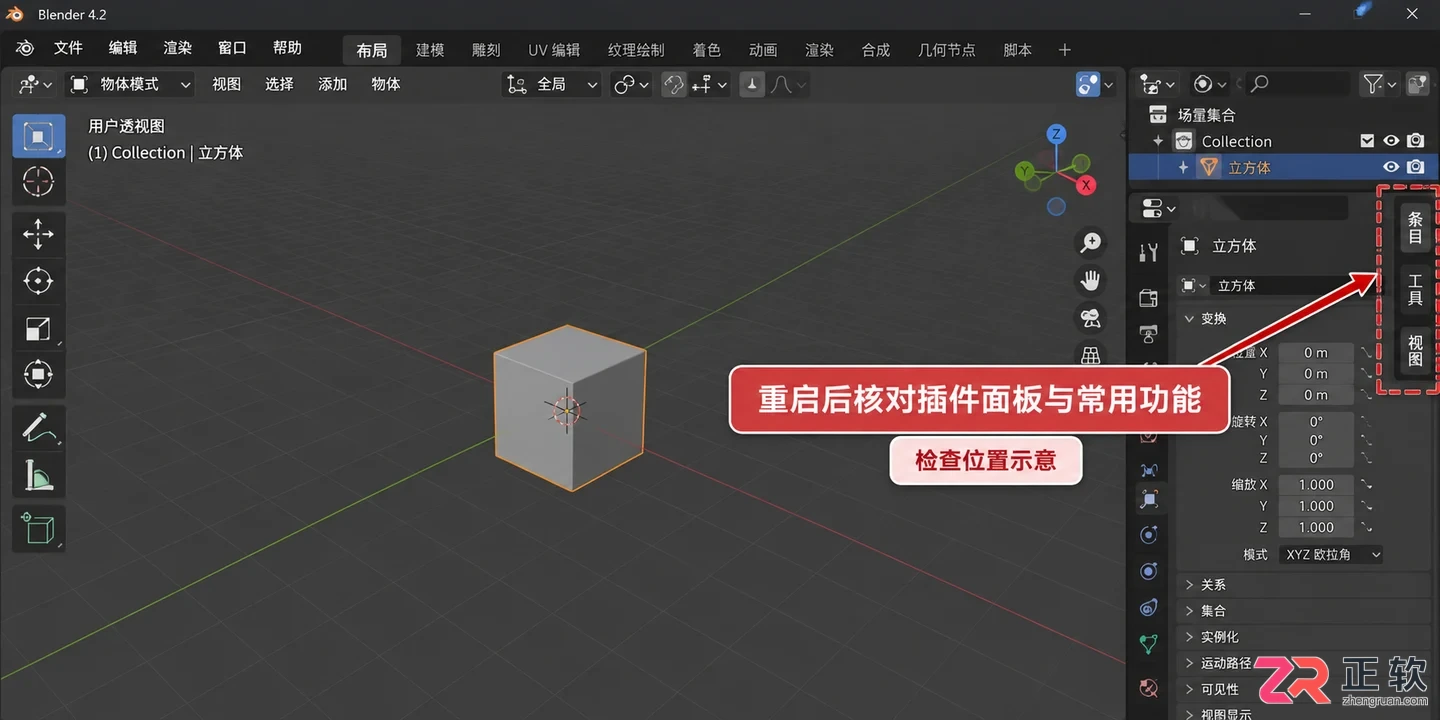Click the hand pan-view icon

[x=1090, y=280]
